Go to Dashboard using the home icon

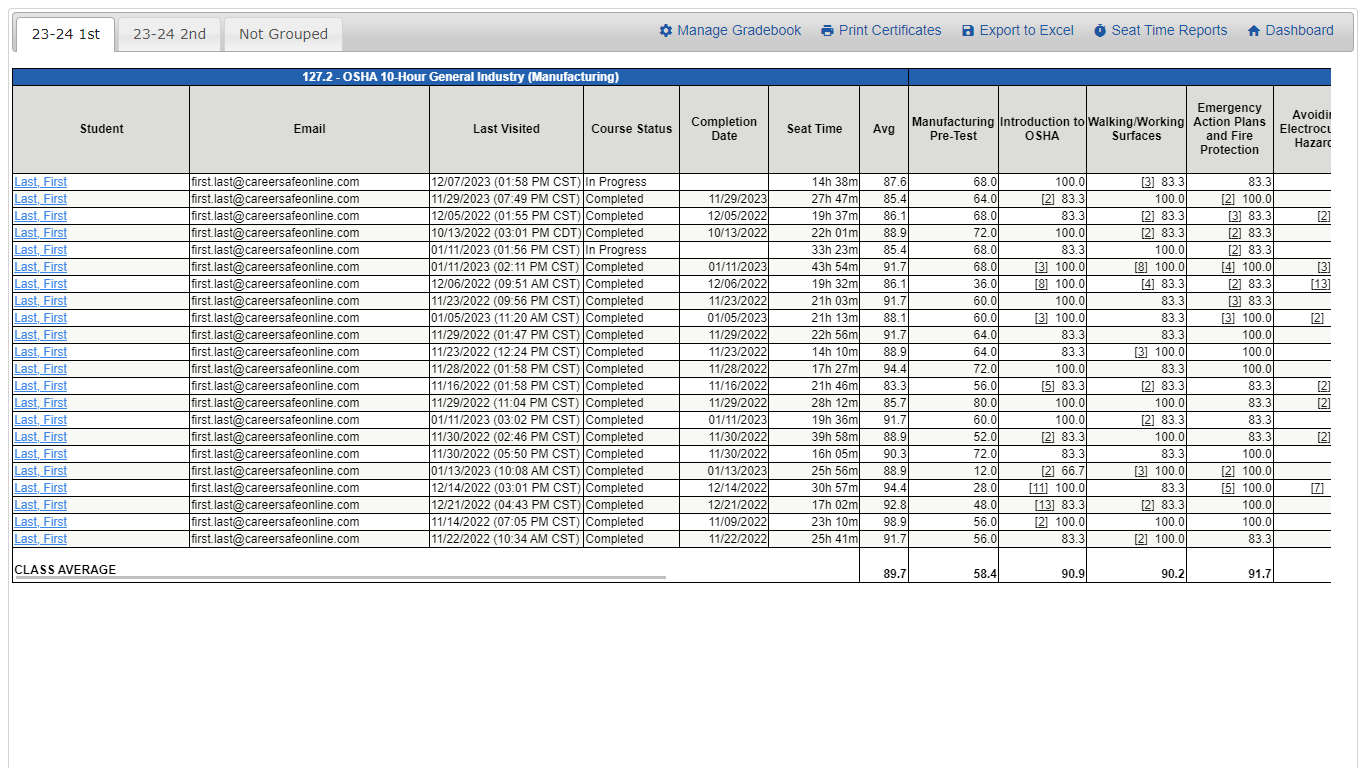point(1254,31)
